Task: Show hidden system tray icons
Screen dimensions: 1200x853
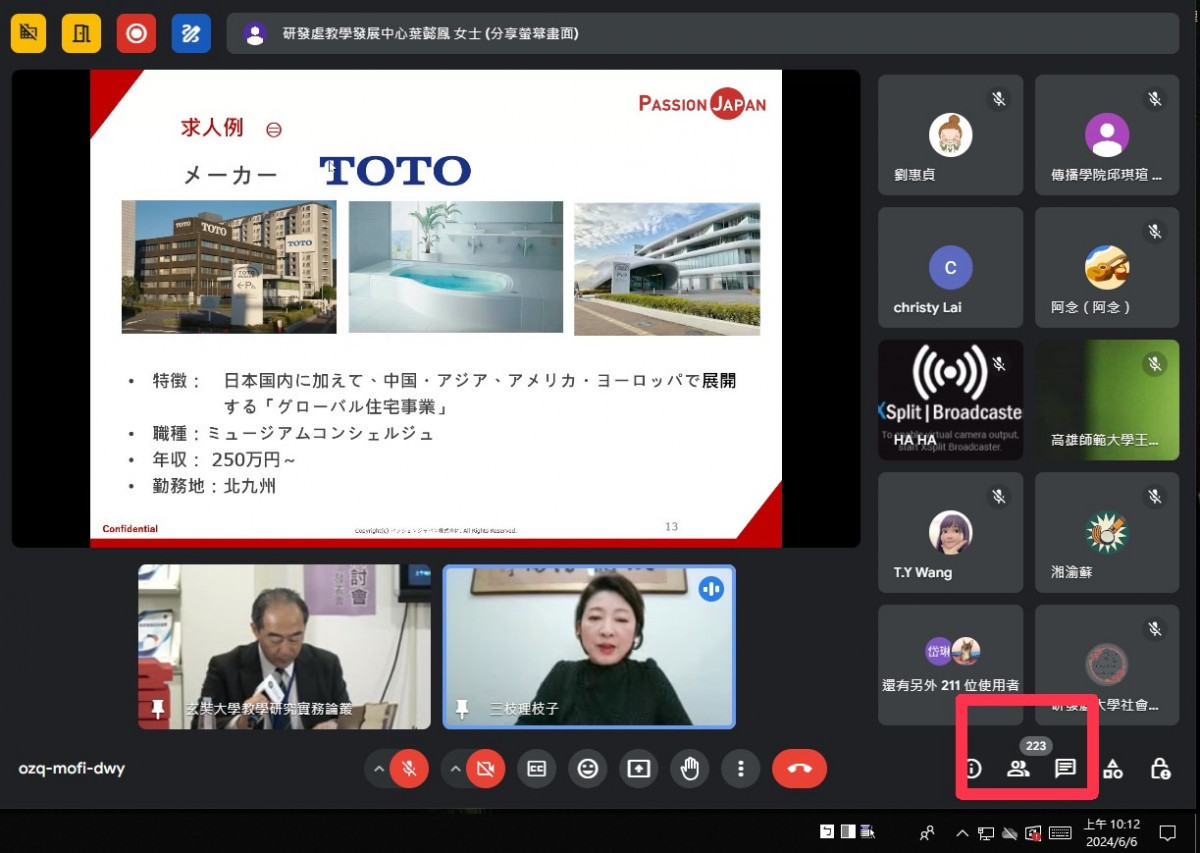Action: coord(962,832)
